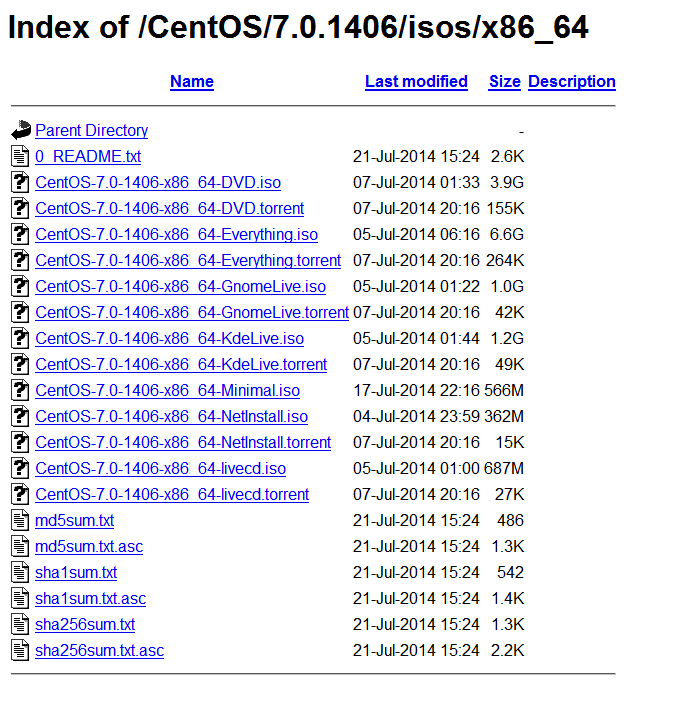Screen dimensions: 688x703
Task: Click the icon beside GnomeLive.torrent
Action: [20, 312]
